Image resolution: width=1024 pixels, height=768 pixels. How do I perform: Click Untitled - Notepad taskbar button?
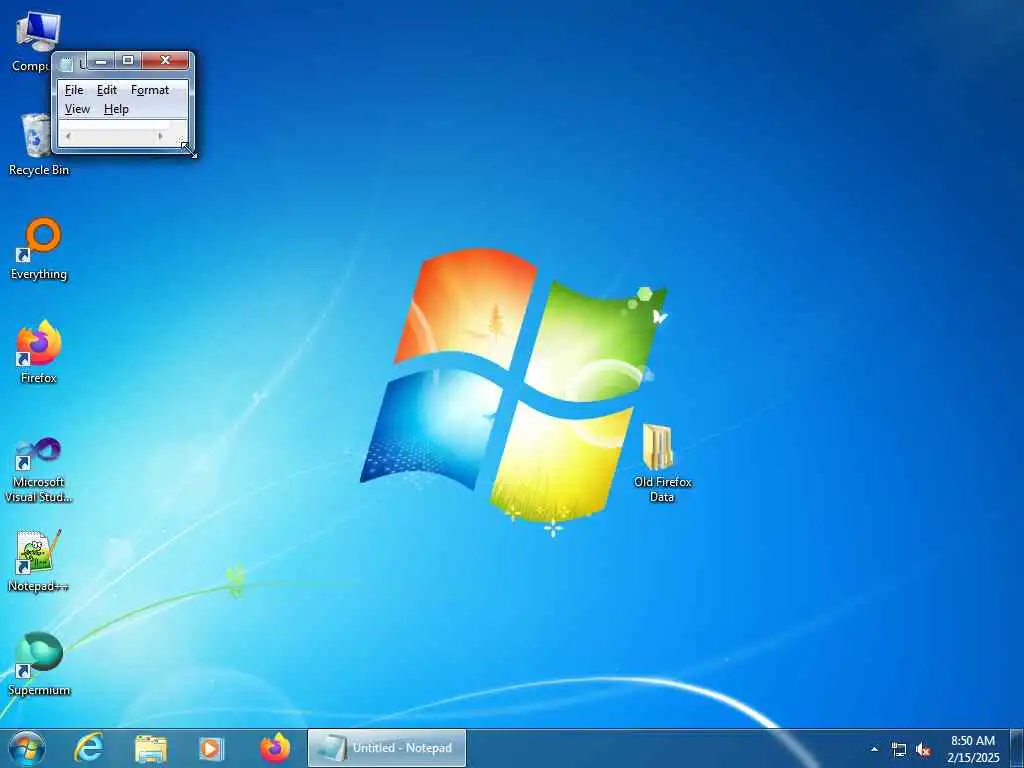pos(387,748)
